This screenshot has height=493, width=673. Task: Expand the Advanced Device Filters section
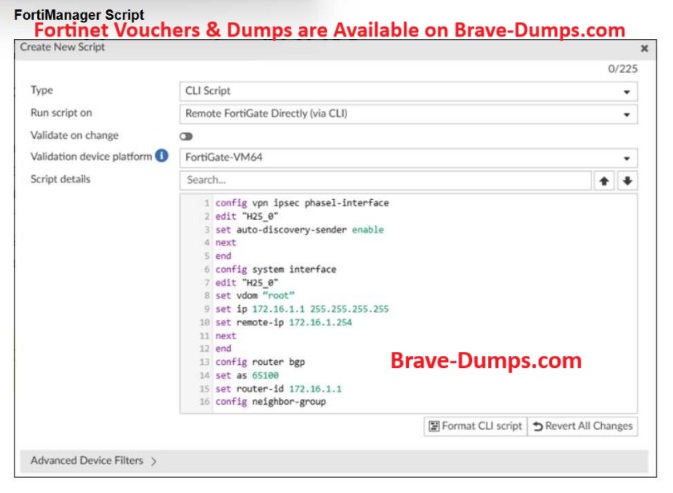pos(94,461)
